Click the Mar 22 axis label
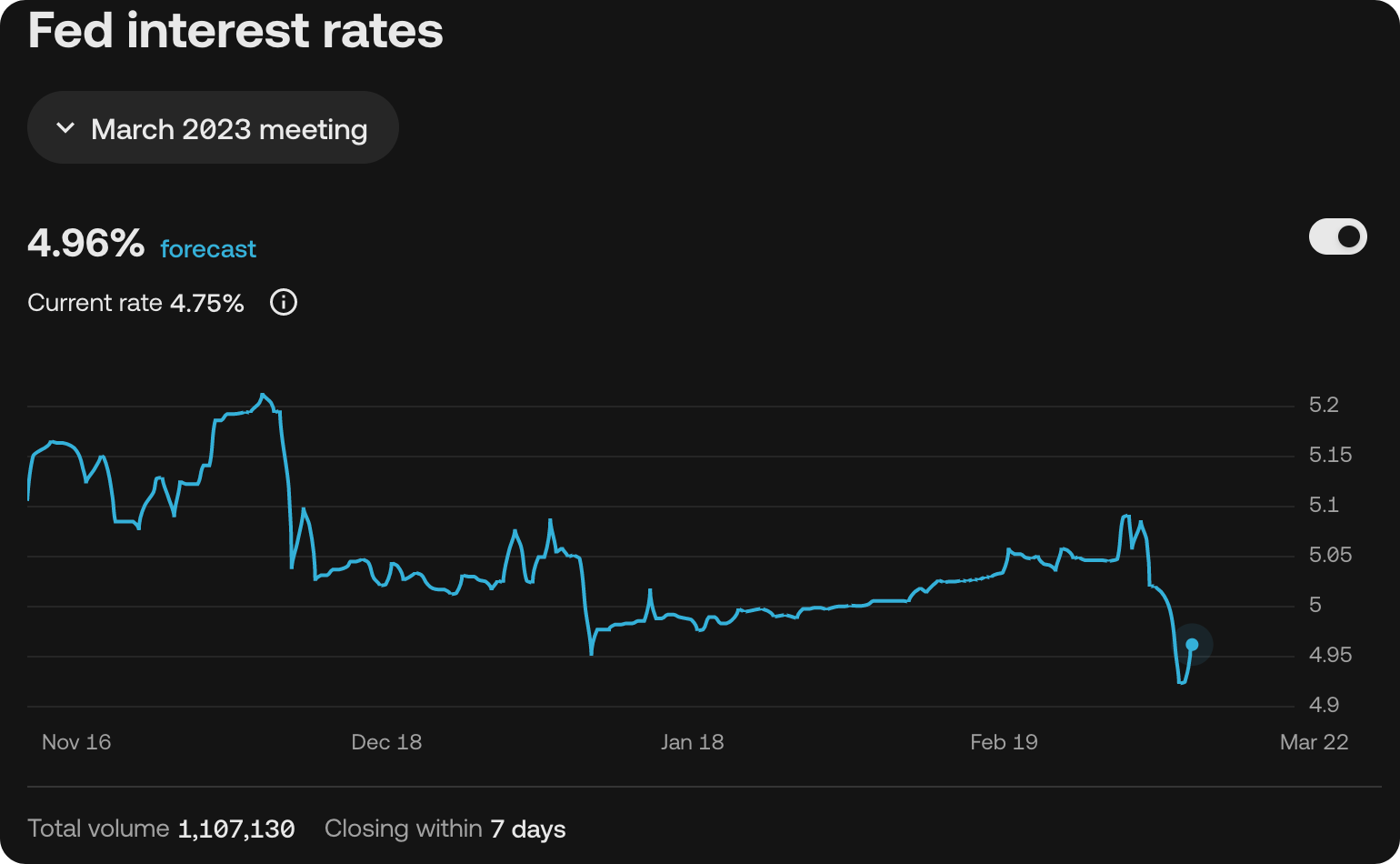The image size is (1400, 864). [1314, 742]
